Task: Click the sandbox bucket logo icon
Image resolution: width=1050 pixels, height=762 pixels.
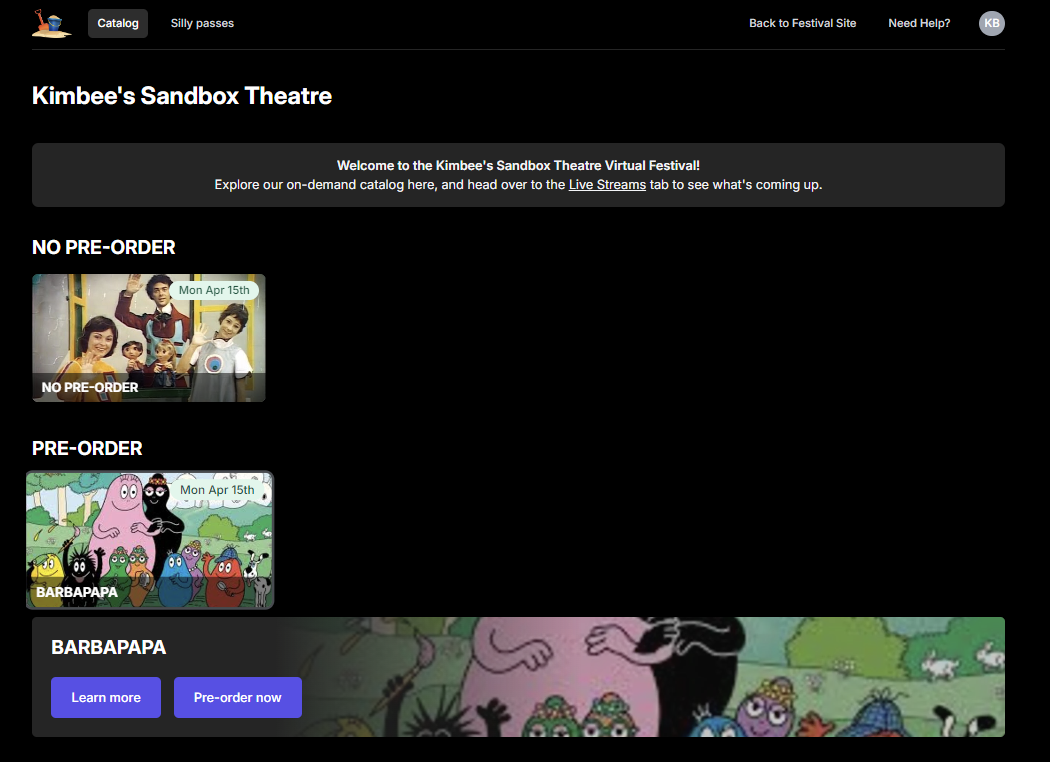Action: click(x=51, y=23)
